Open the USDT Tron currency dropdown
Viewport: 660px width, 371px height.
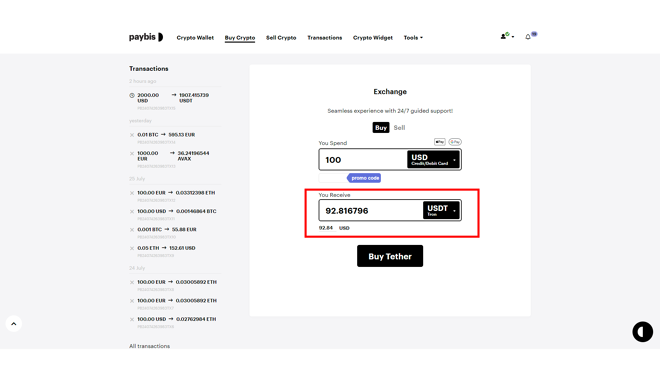(441, 210)
